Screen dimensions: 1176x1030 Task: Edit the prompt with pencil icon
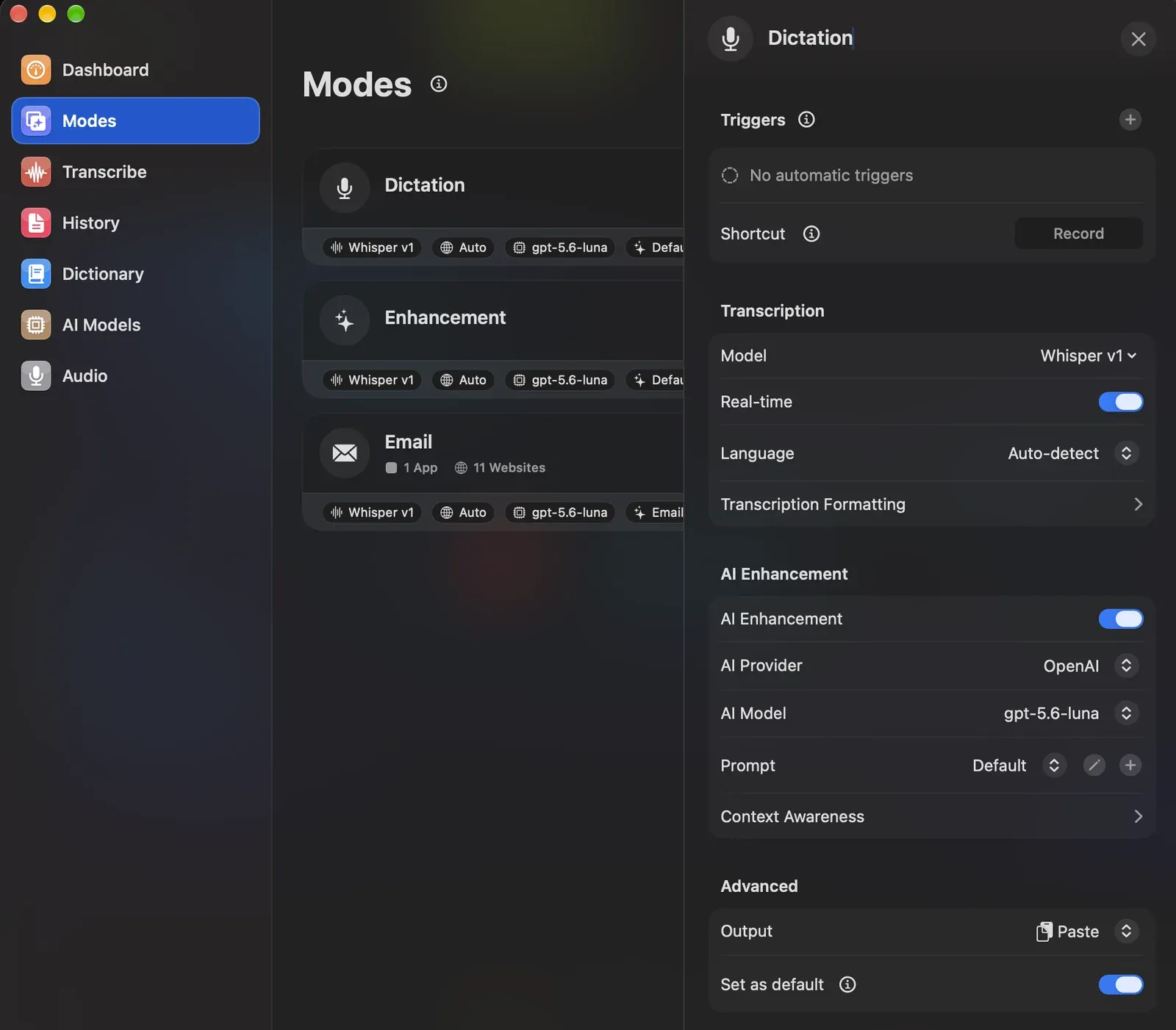click(1094, 766)
